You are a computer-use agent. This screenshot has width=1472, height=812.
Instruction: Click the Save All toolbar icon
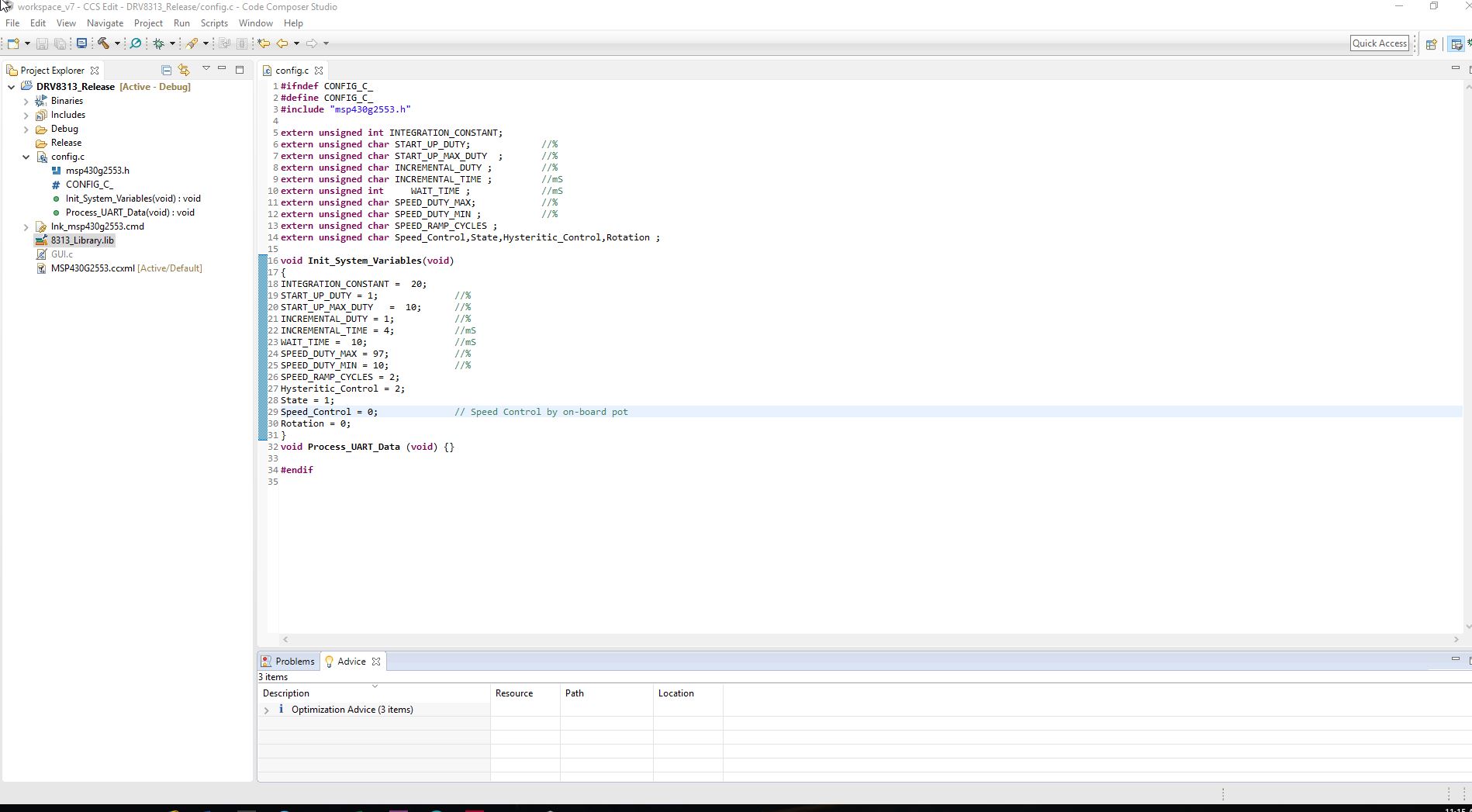coord(59,43)
